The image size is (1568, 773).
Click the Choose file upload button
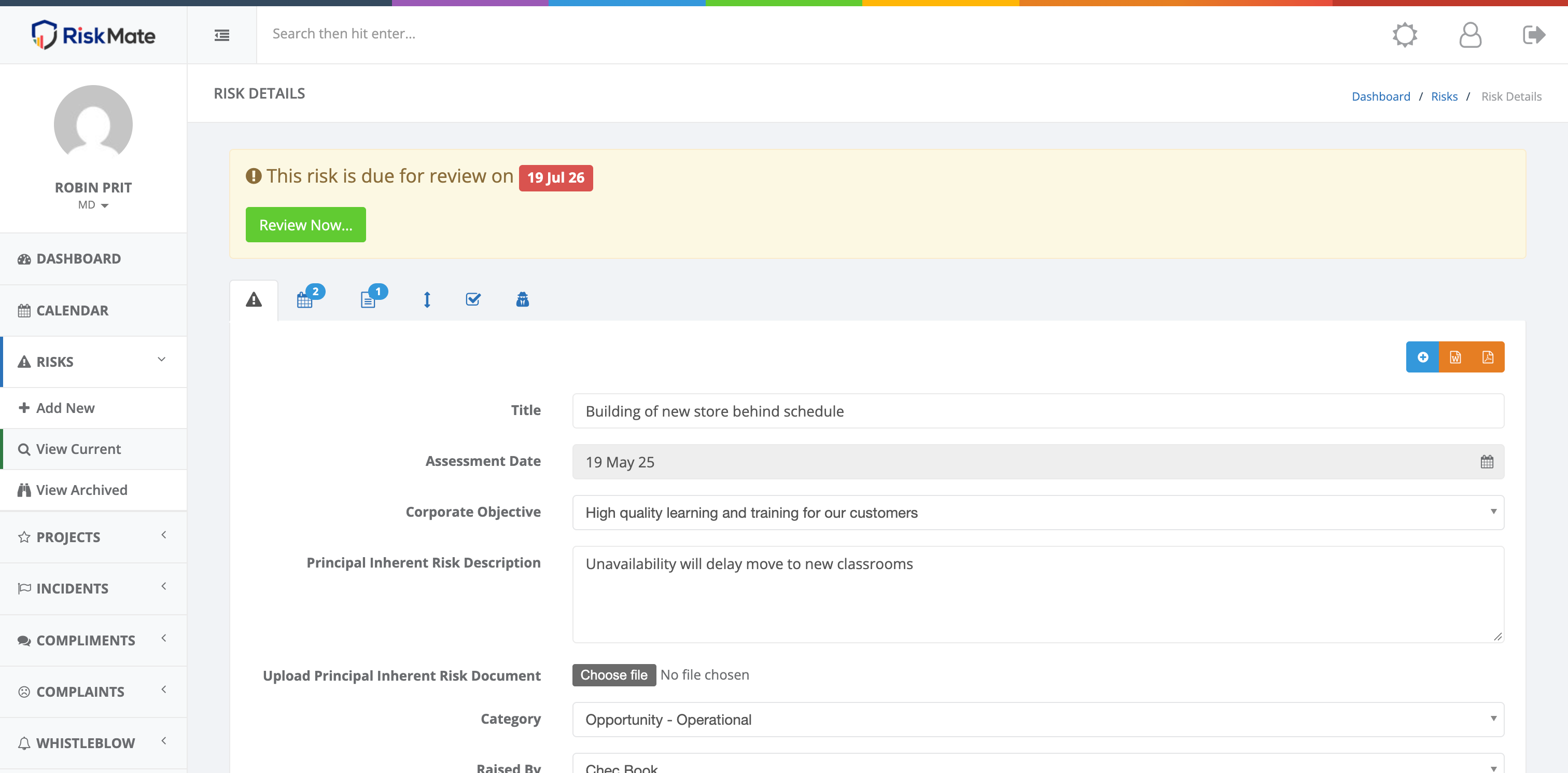click(x=613, y=675)
